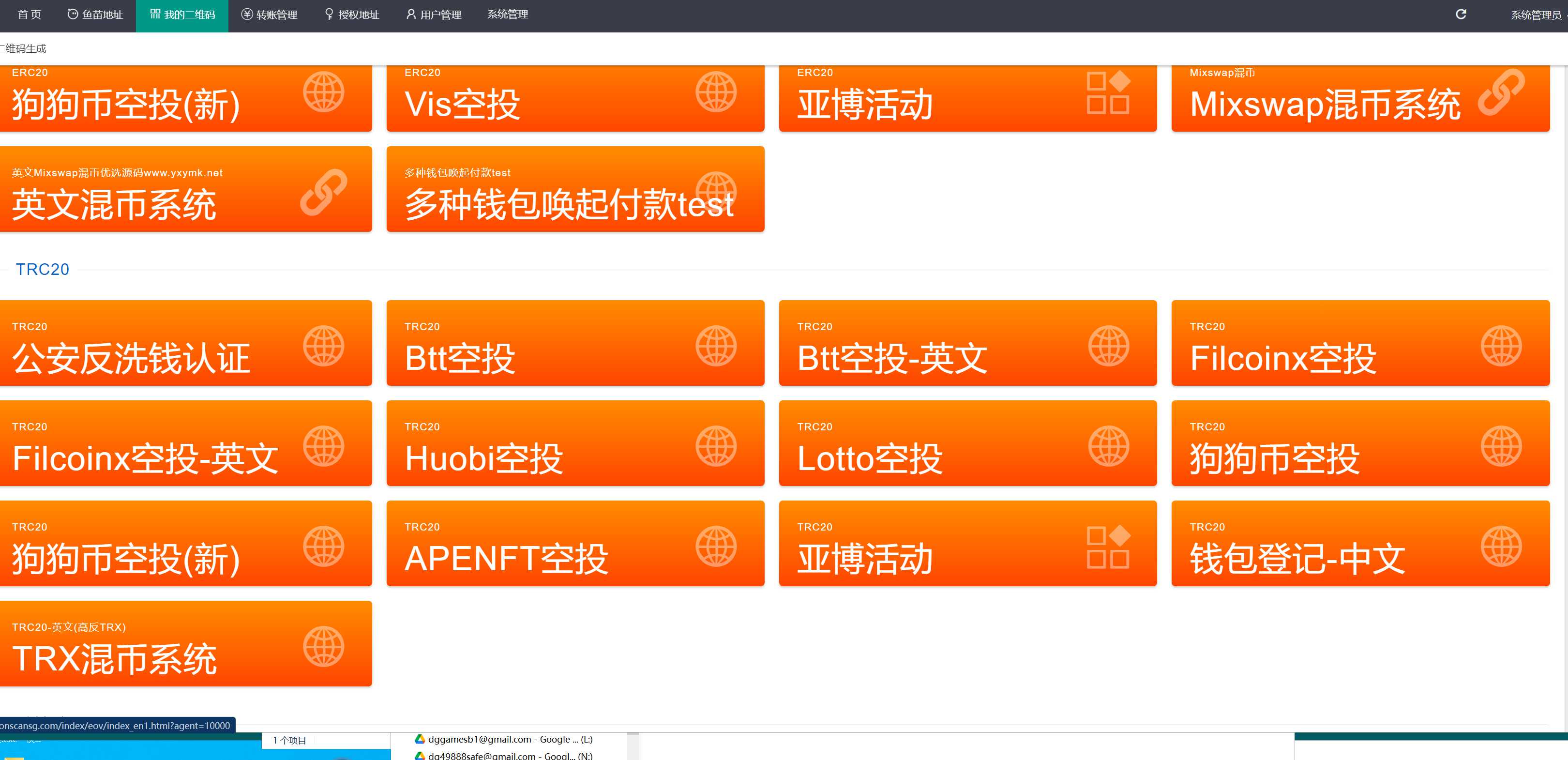The width and height of the screenshot is (1568, 760).
Task: Click the refresh icon in the top bar
Action: point(1460,15)
